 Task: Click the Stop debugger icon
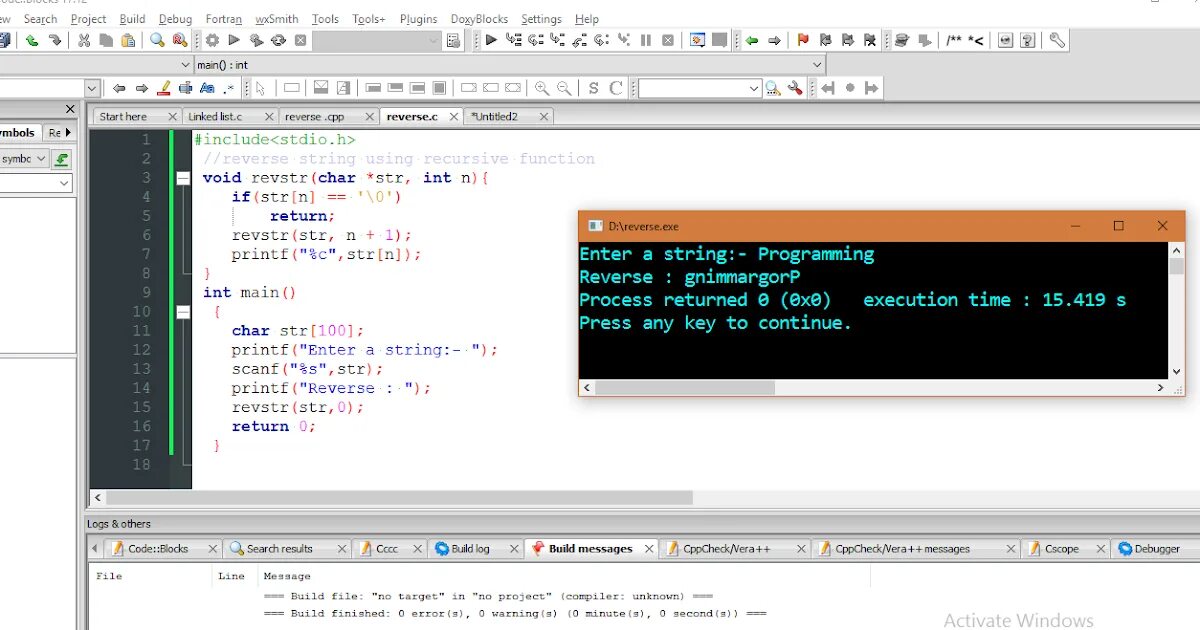tap(667, 40)
